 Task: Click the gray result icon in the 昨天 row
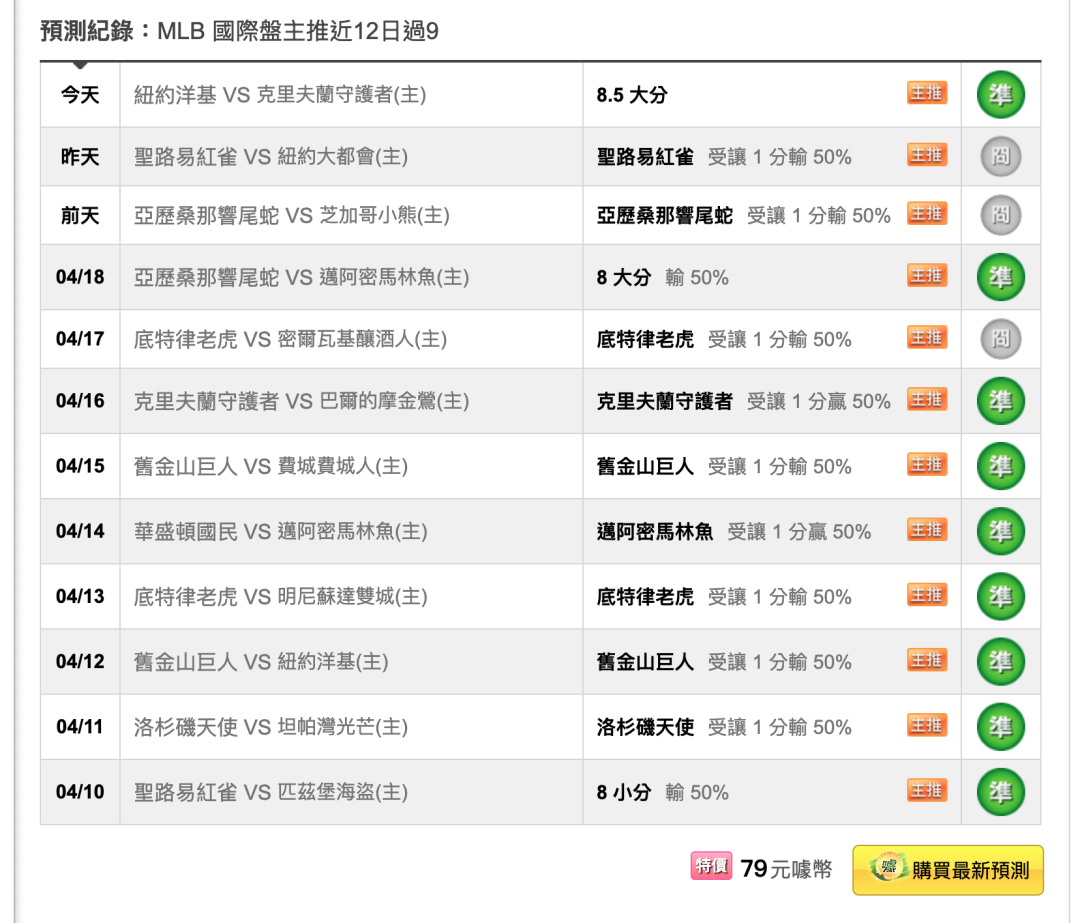click(1001, 156)
